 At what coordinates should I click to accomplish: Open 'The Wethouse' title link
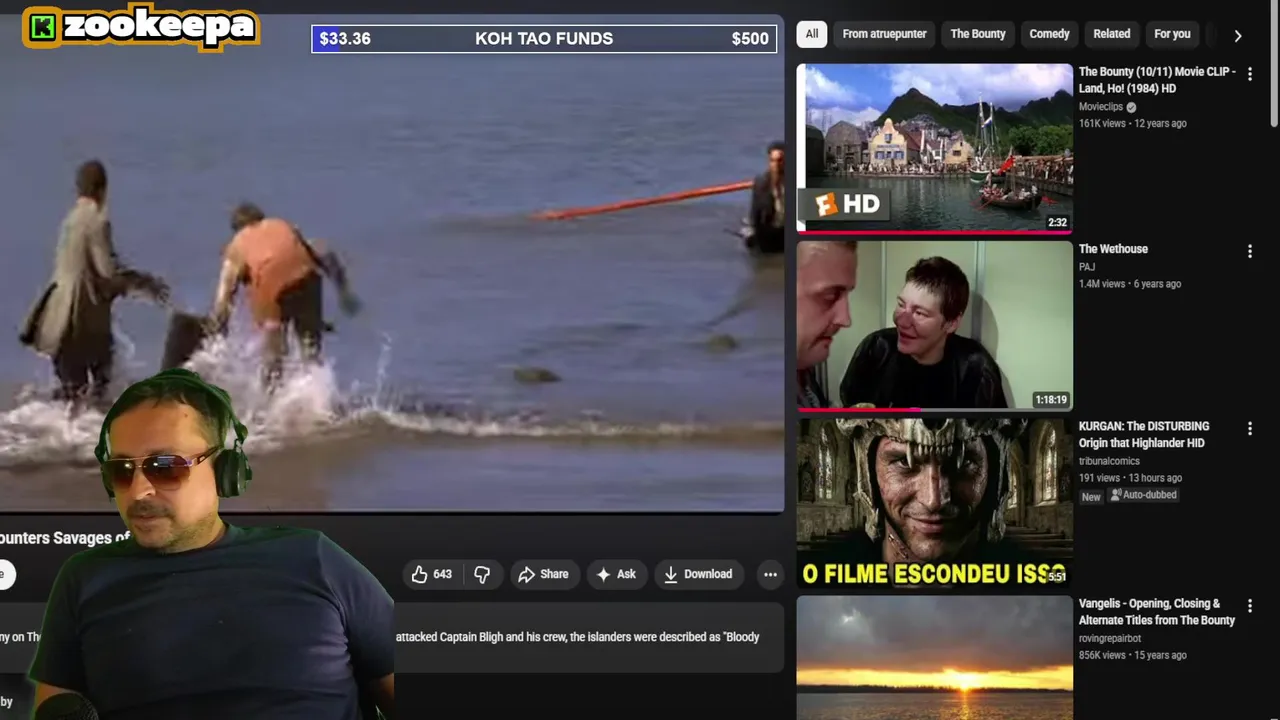(x=1113, y=249)
